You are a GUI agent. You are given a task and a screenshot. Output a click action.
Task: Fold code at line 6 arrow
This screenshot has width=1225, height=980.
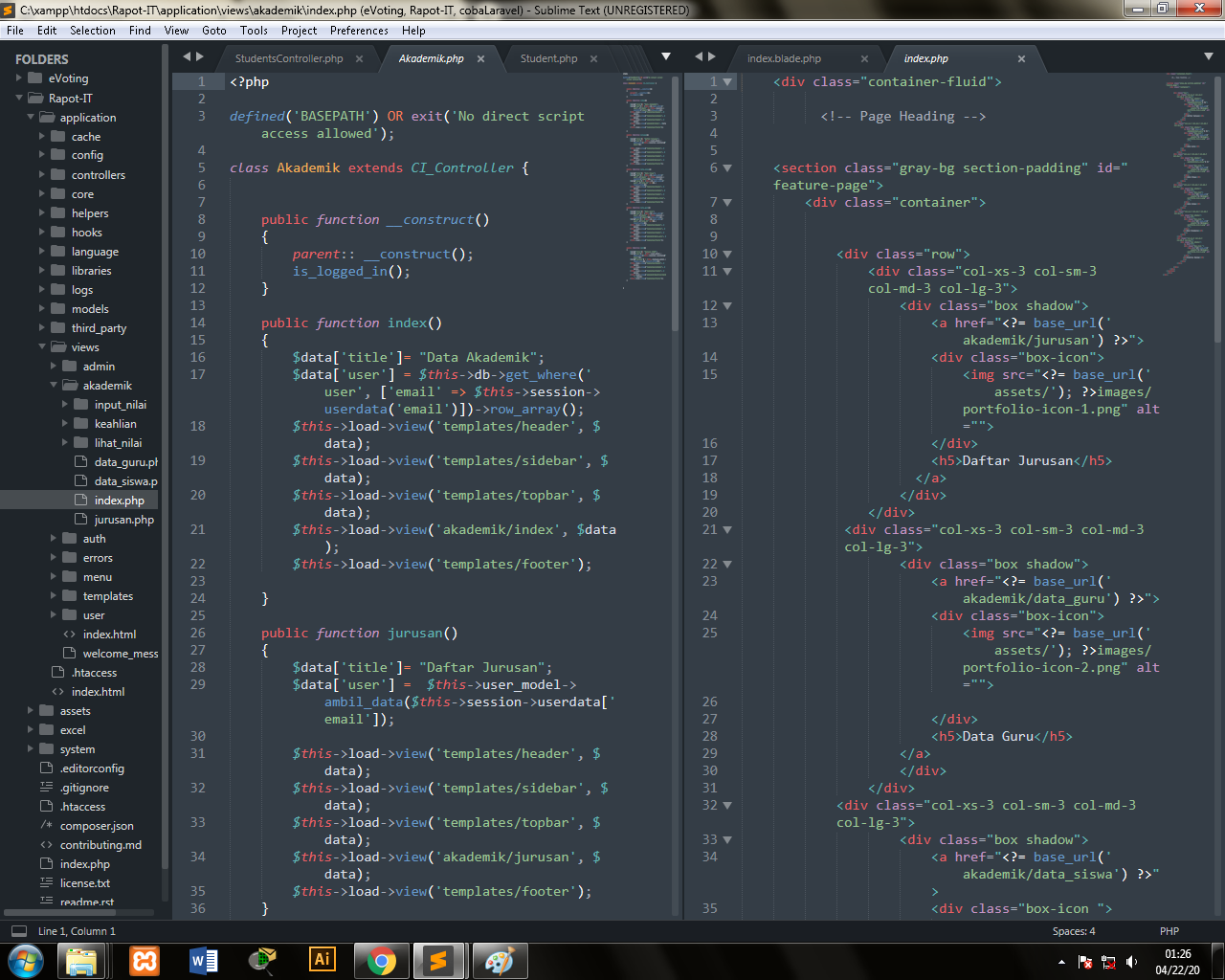point(727,168)
